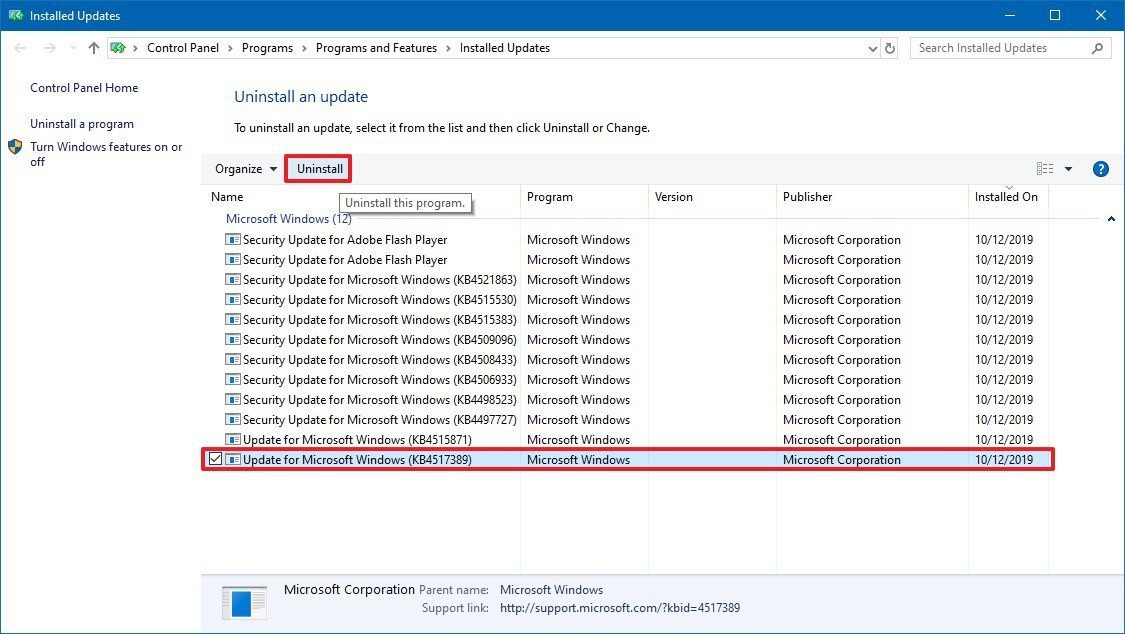This screenshot has width=1125, height=634.
Task: Maximize the Installed Updates window
Action: [x=1055, y=15]
